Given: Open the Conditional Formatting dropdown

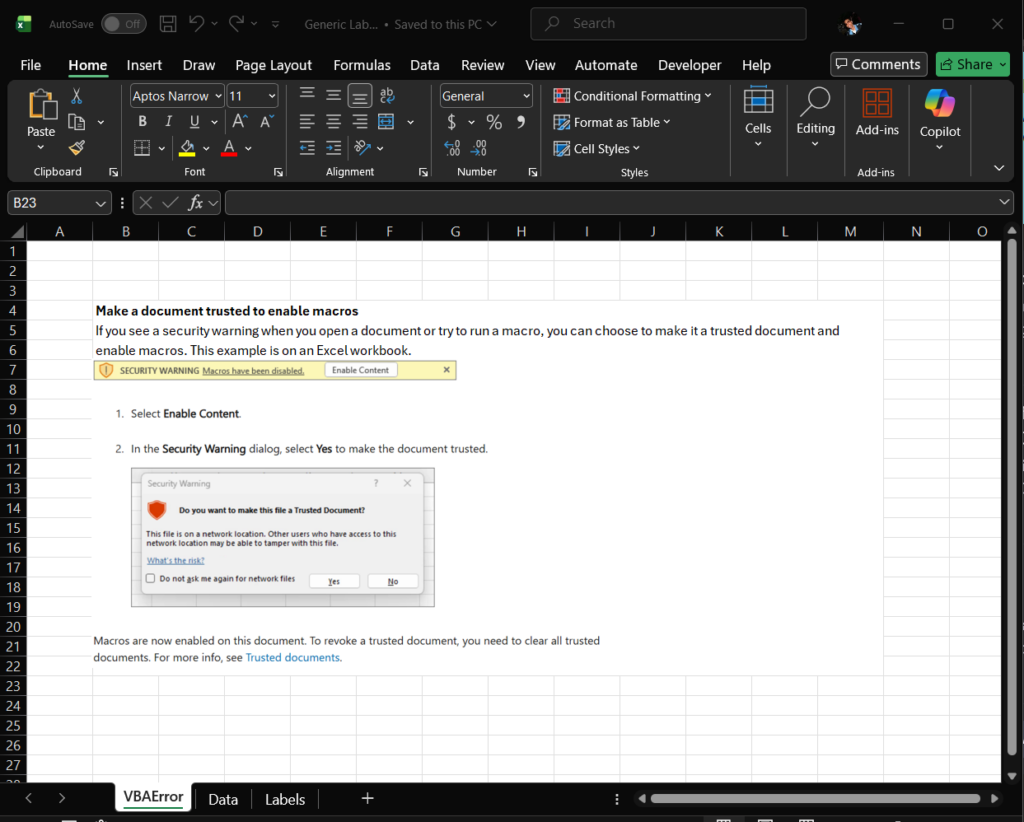Looking at the screenshot, I should (632, 96).
